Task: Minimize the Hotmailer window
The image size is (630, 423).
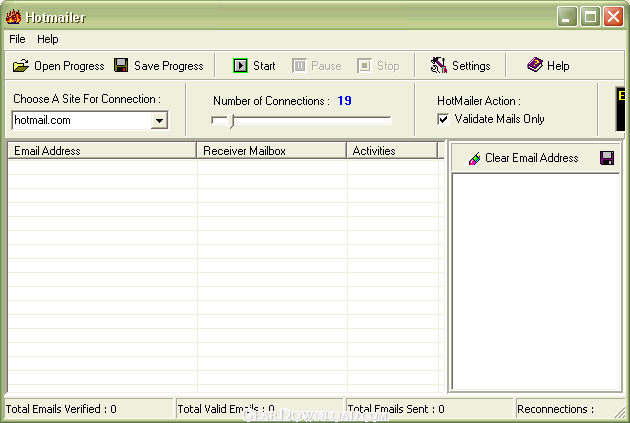Action: pyautogui.click(x=567, y=17)
